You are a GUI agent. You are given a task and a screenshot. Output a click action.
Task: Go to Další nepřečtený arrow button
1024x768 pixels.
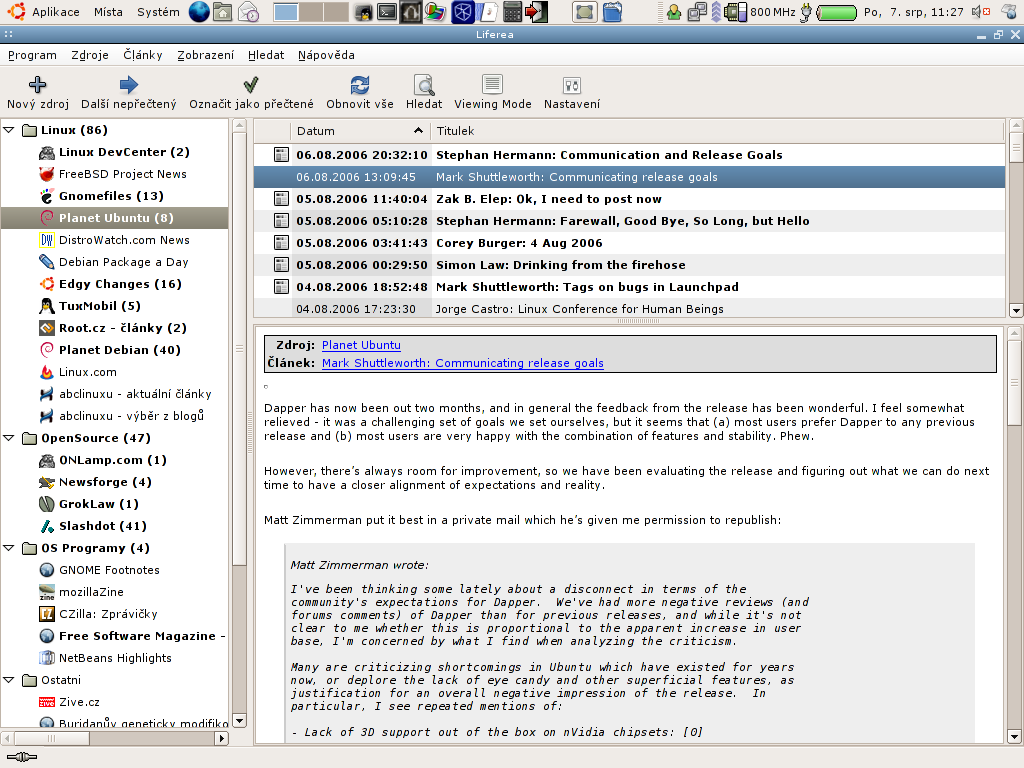click(129, 84)
